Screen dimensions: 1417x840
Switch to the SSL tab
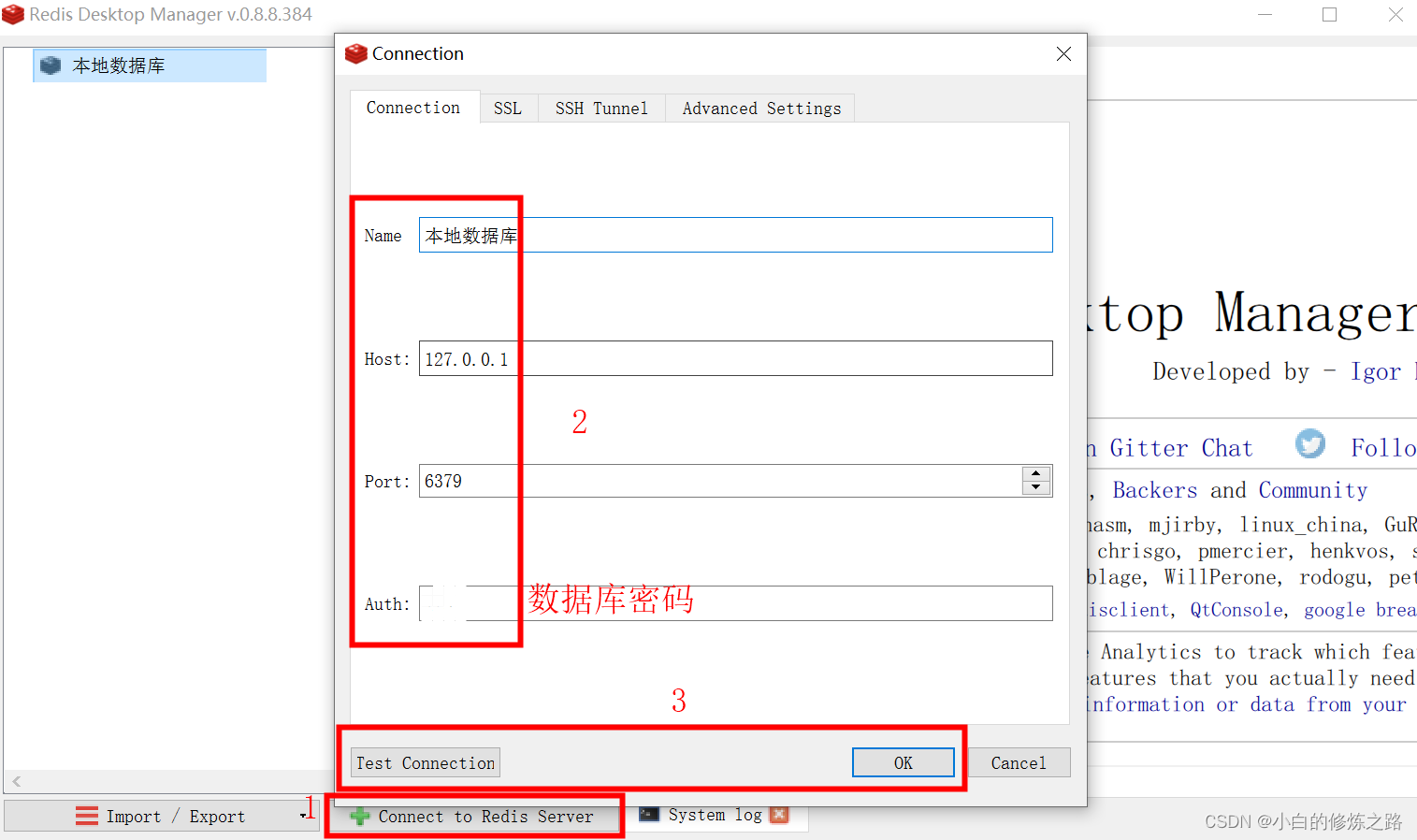[508, 109]
